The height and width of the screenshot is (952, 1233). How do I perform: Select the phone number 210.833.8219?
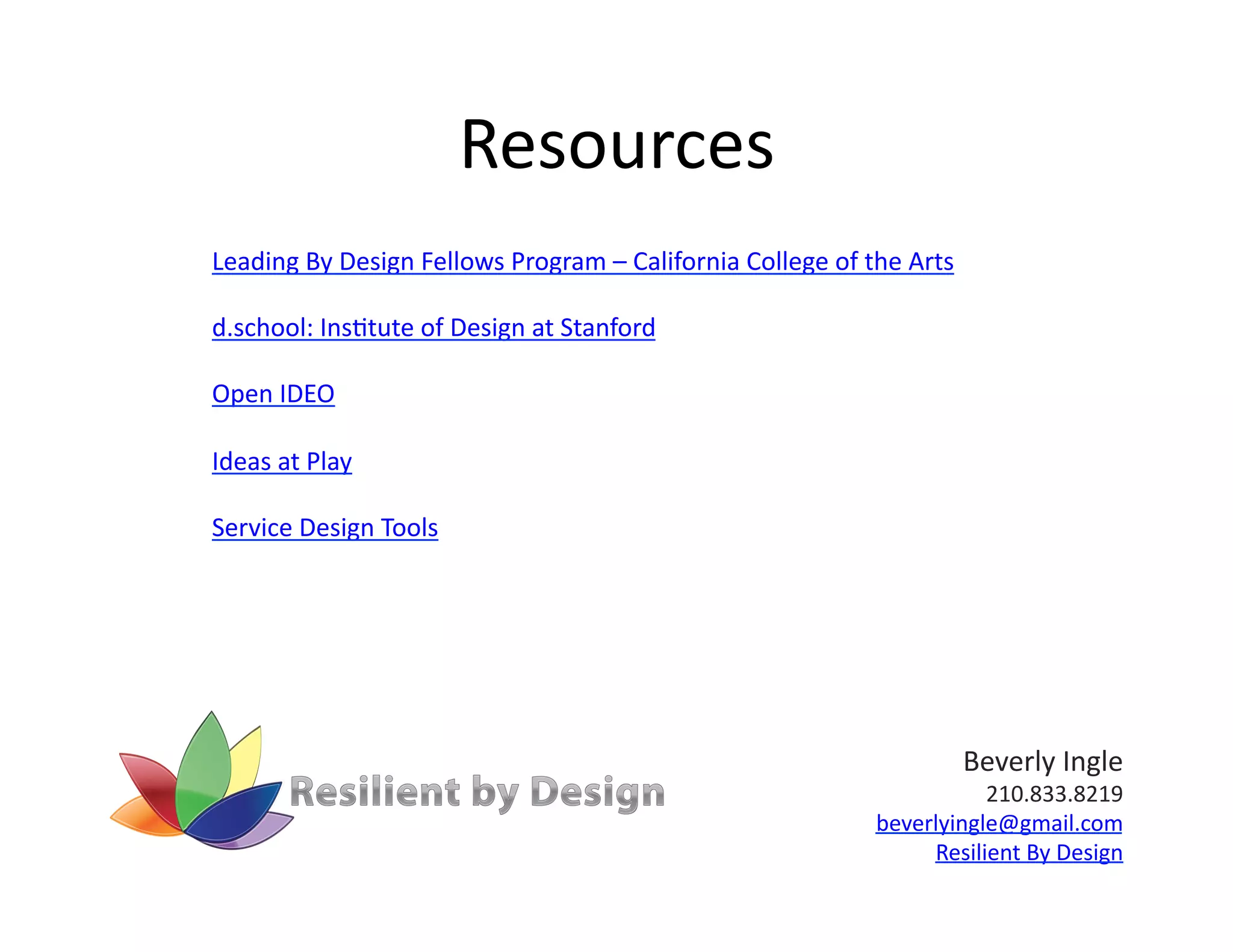tap(1054, 794)
